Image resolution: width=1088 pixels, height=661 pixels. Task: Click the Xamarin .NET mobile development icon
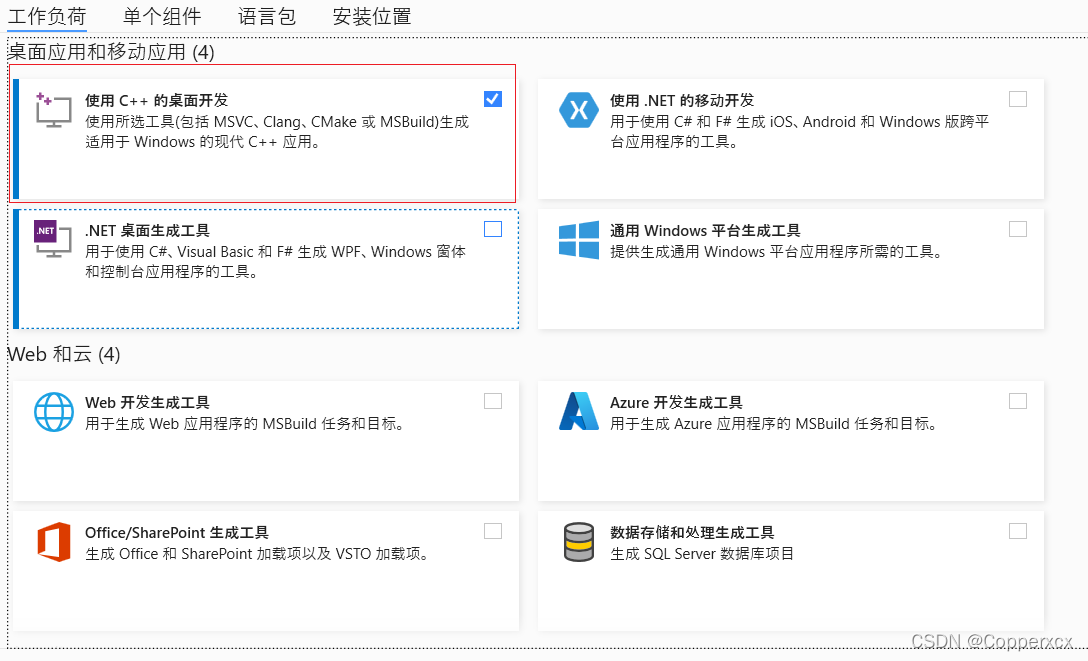(x=579, y=110)
